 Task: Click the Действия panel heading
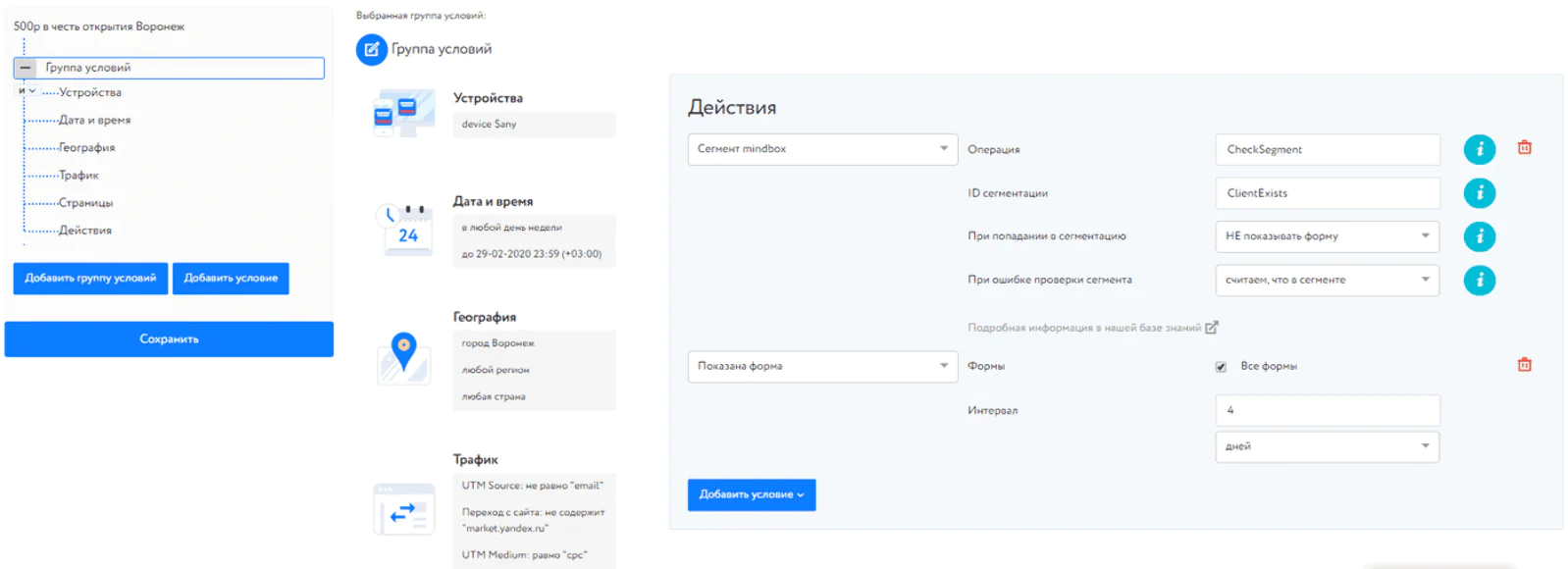pos(732,108)
